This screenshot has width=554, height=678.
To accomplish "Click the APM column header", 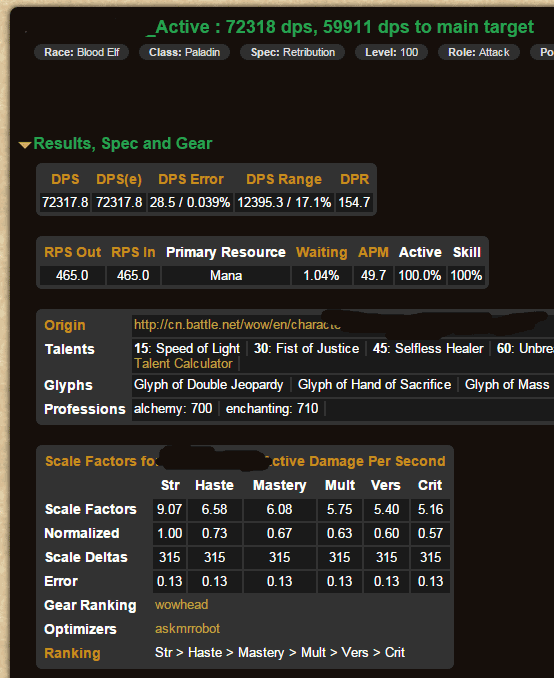I will [x=373, y=252].
